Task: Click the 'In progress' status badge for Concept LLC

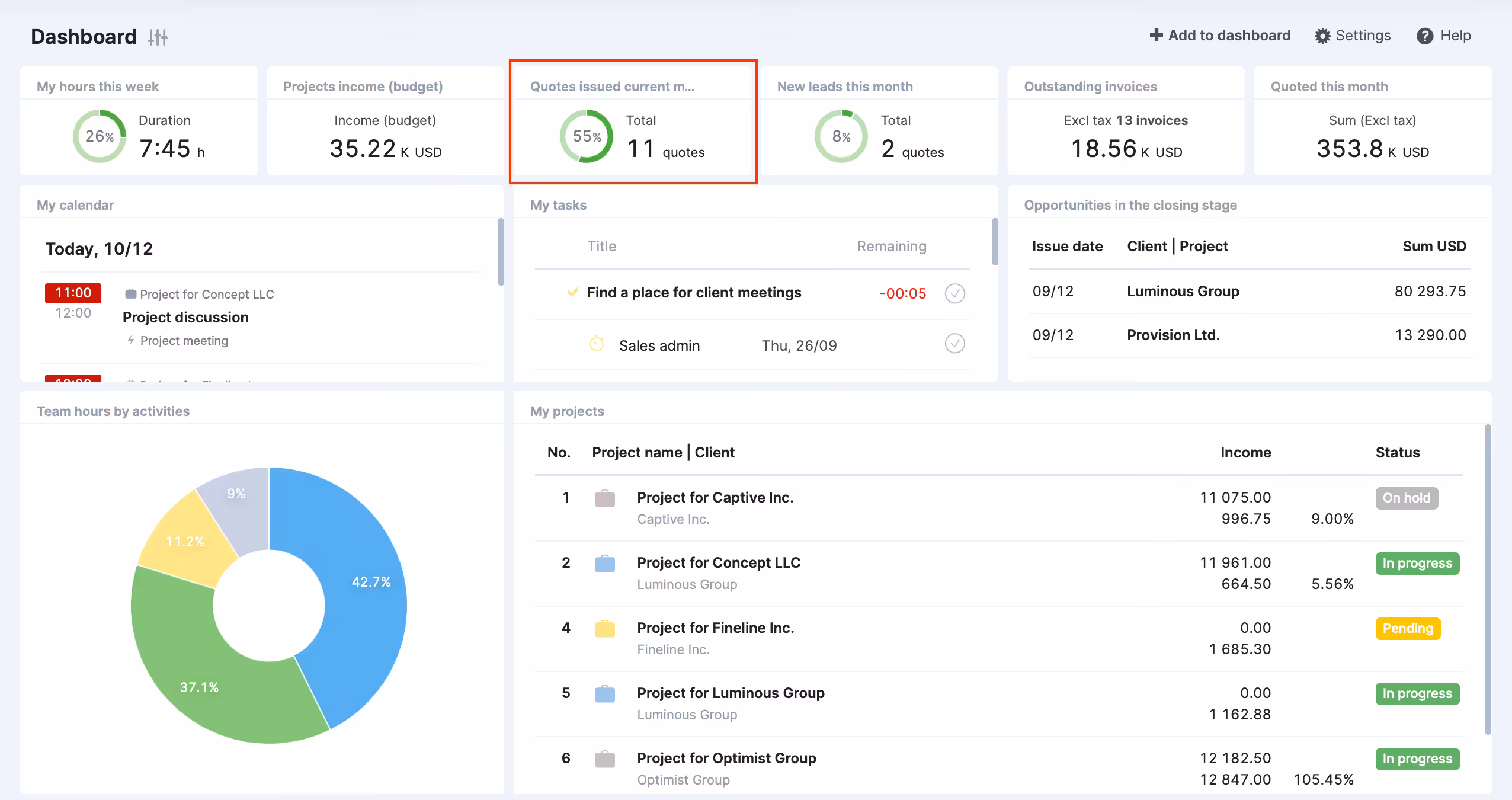Action: 1417,564
